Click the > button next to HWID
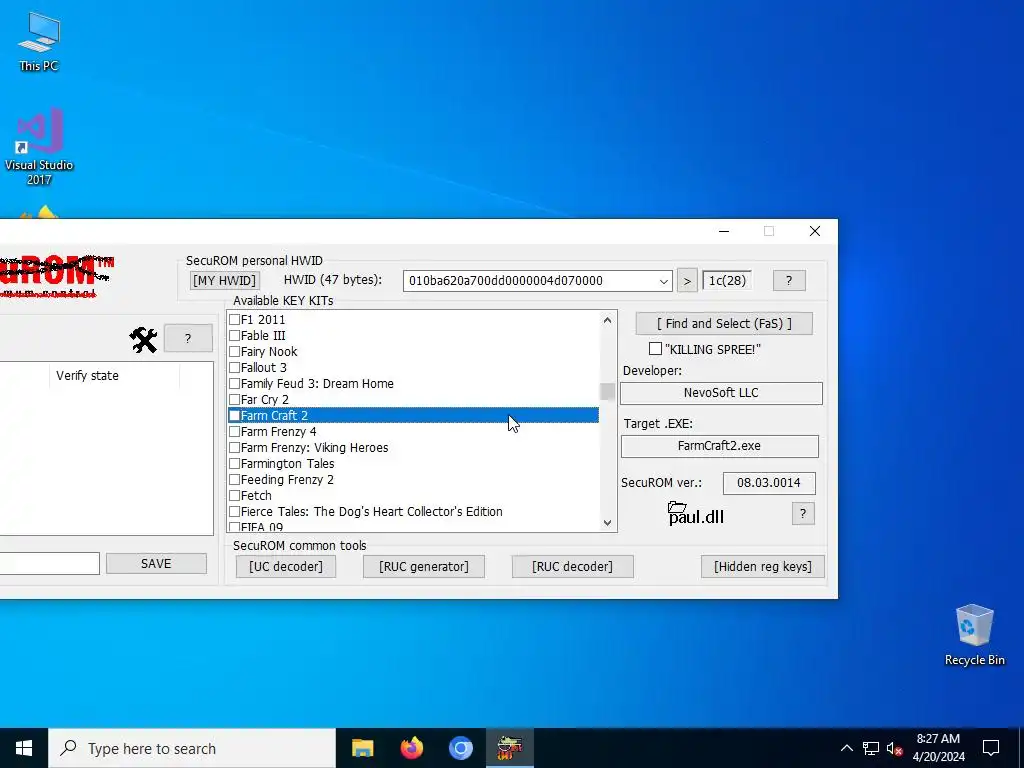The width and height of the screenshot is (1024, 768). click(x=687, y=281)
